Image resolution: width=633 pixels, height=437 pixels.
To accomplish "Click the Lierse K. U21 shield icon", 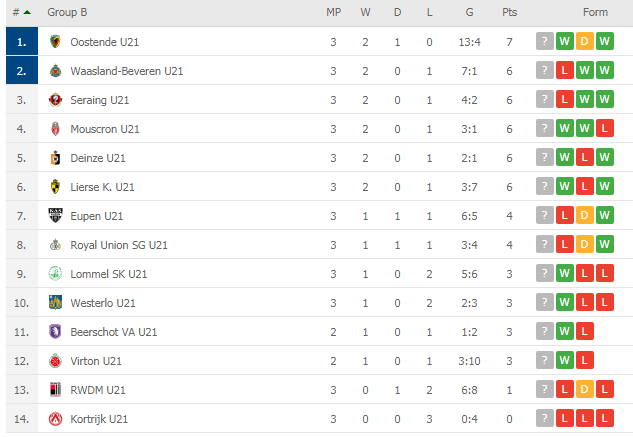I will point(55,187).
